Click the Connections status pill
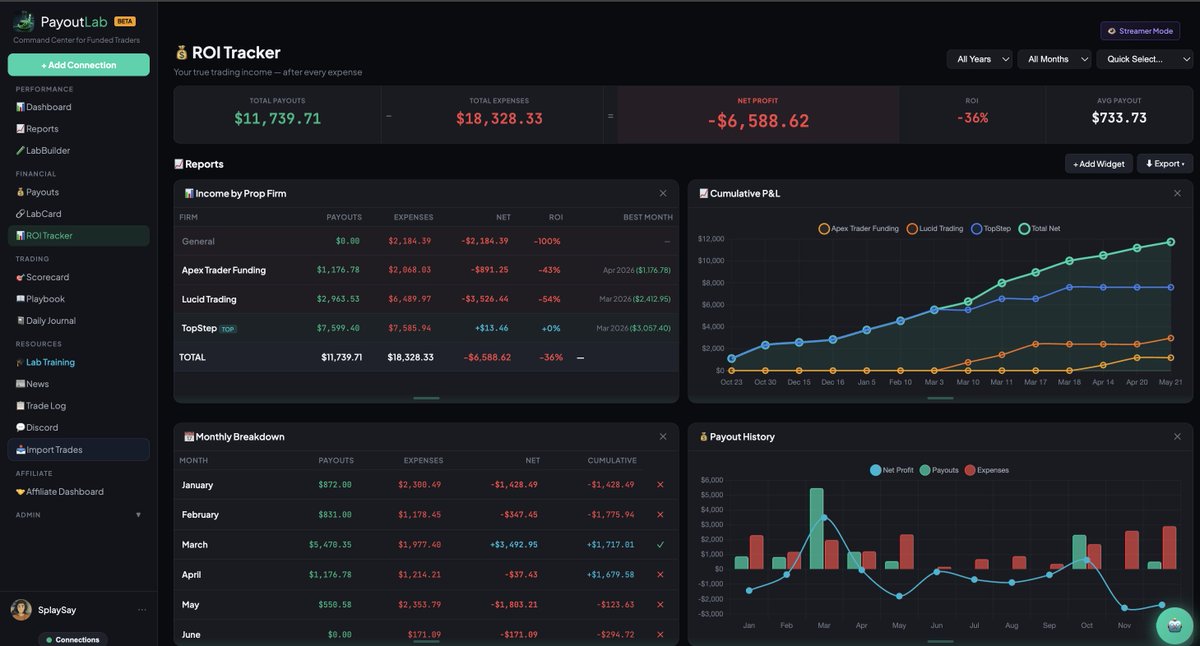1200x646 pixels. point(74,639)
